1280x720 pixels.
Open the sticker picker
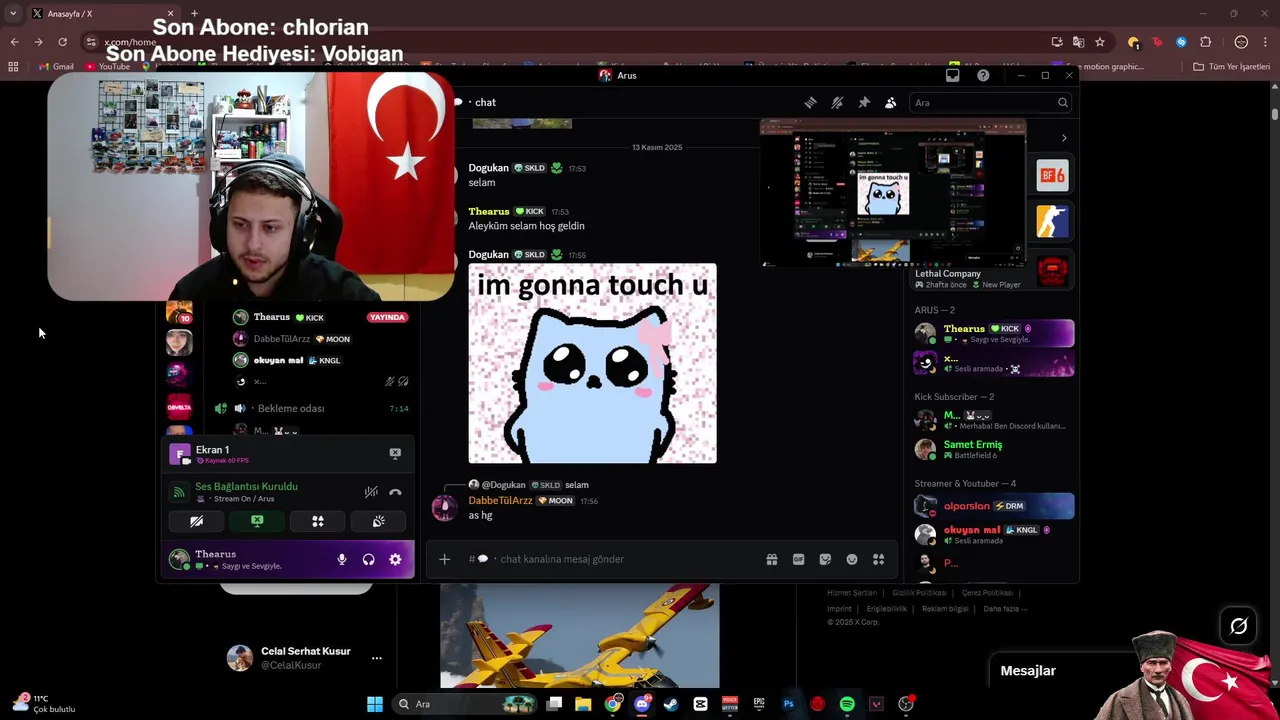coord(825,559)
